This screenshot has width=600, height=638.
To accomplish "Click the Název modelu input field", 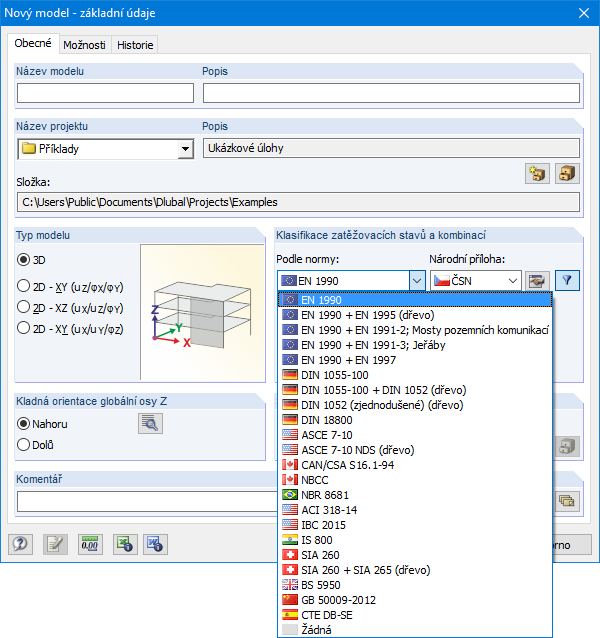I will pos(105,93).
